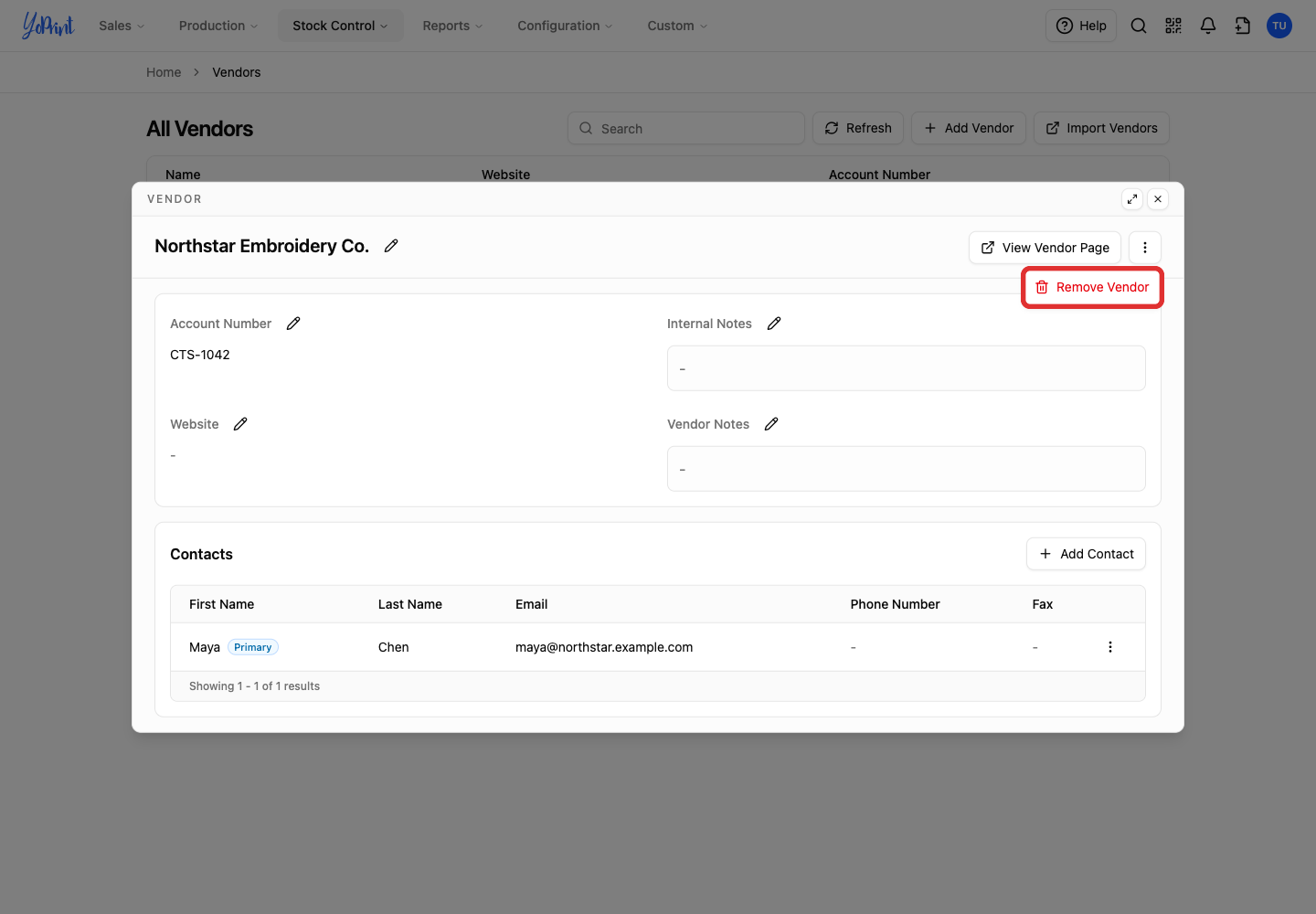Open the global search icon
Screen dimensions: 1316x914
click(1139, 26)
